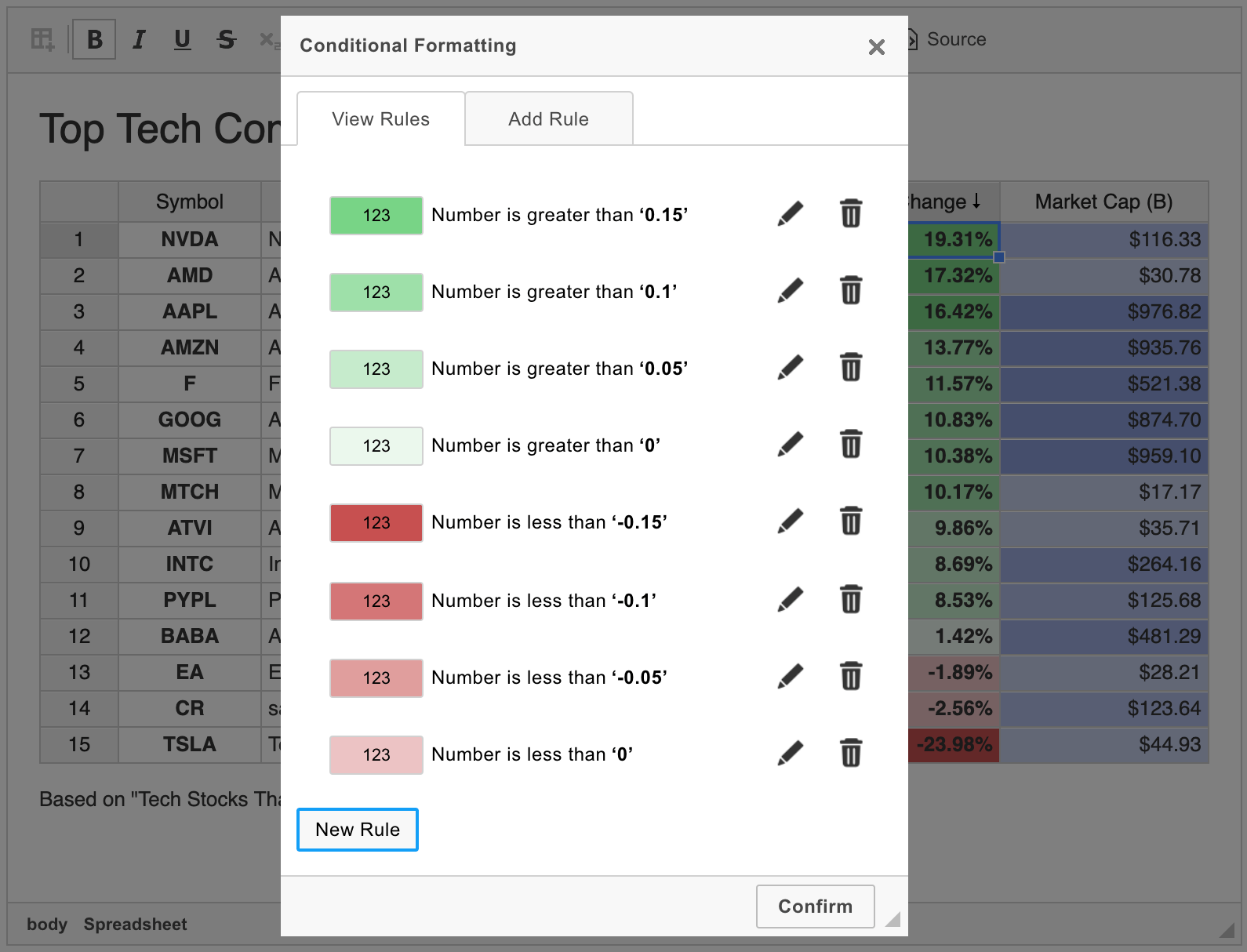
Task: Edit the 'greater than 0.05' rule
Action: [x=791, y=368]
